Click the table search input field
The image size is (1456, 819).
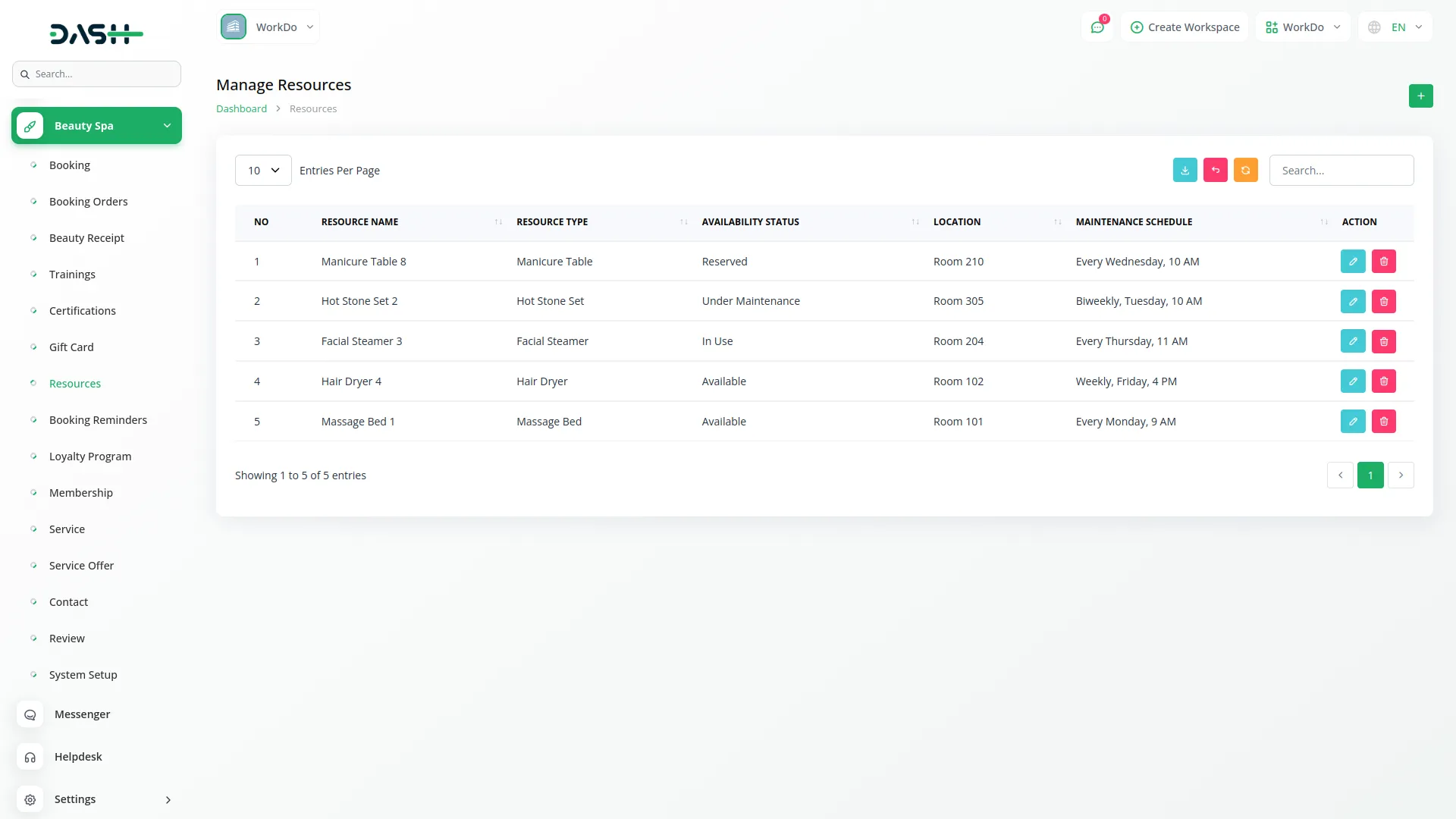pos(1341,170)
